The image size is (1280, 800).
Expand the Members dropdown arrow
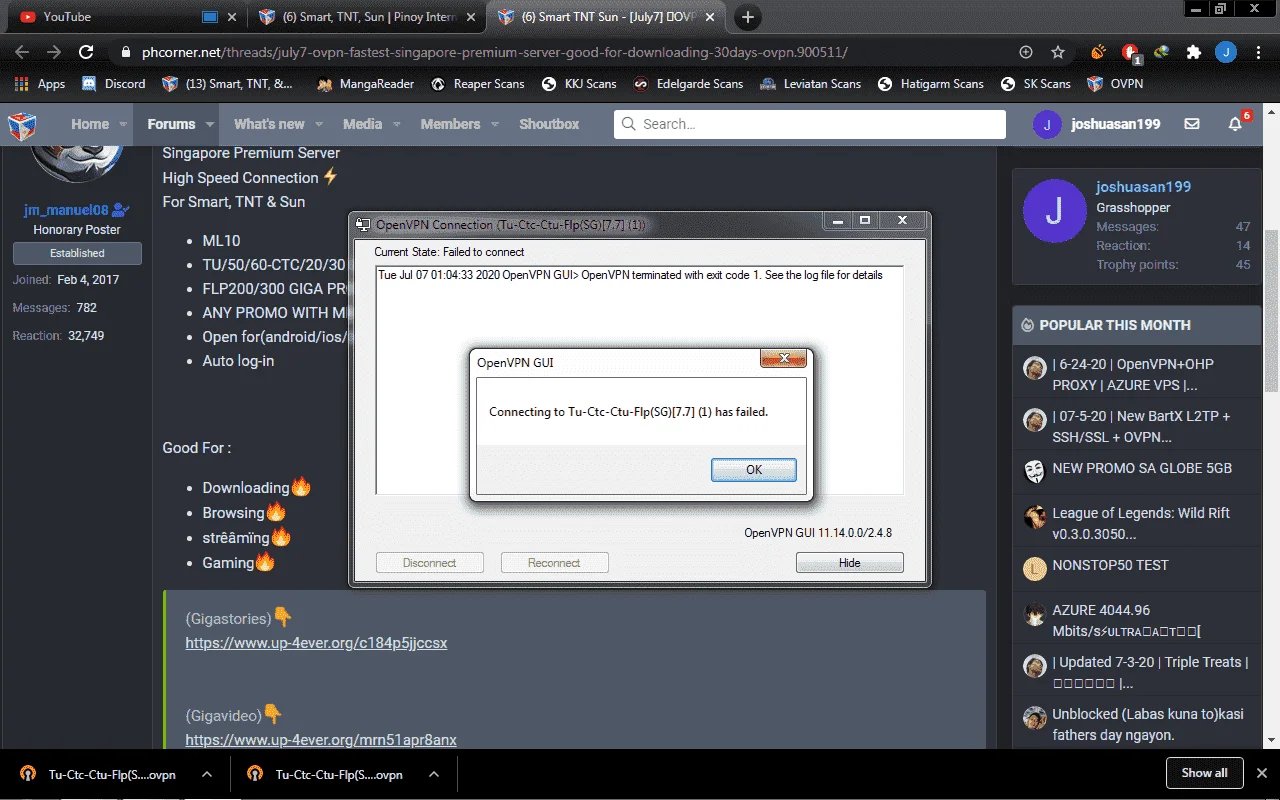tap(495, 124)
